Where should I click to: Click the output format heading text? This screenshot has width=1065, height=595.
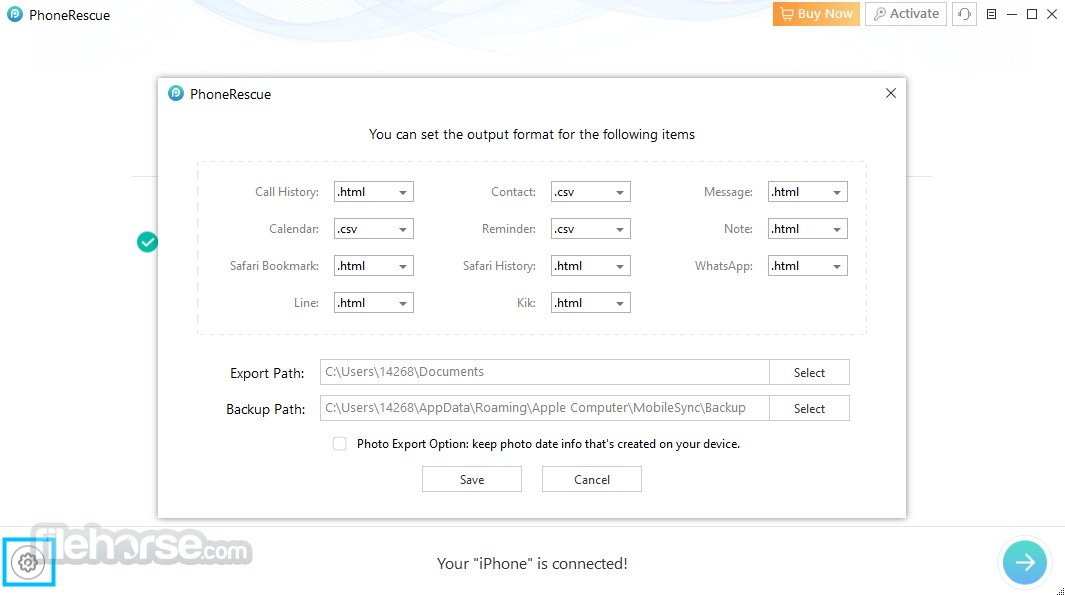tap(532, 134)
